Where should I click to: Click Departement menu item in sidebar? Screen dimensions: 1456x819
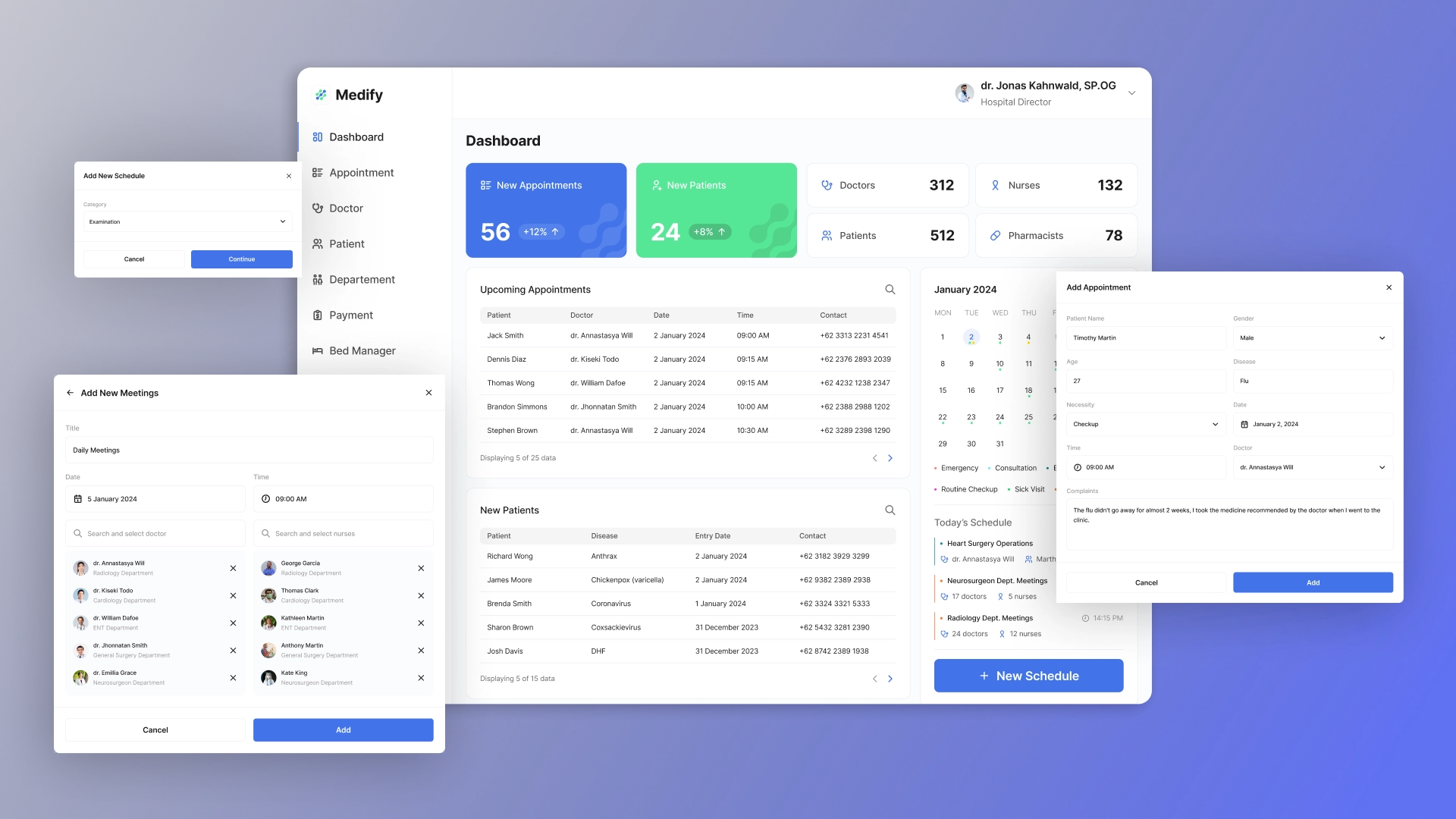coord(362,279)
